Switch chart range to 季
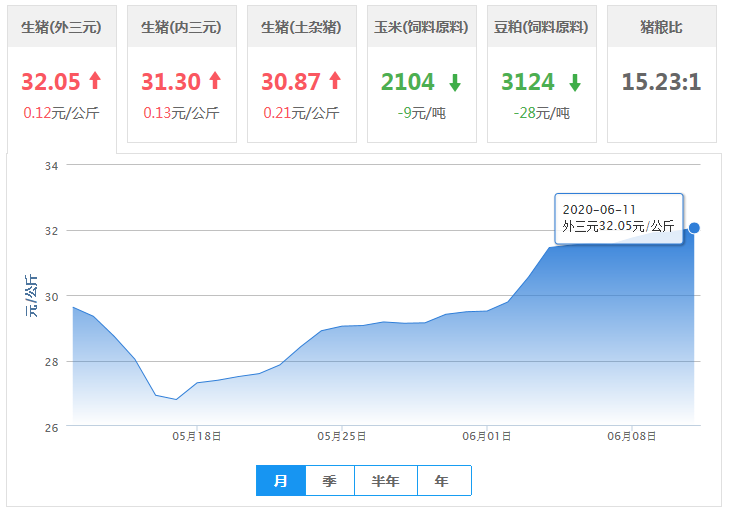Image resolution: width=730 pixels, height=516 pixels. [x=329, y=481]
